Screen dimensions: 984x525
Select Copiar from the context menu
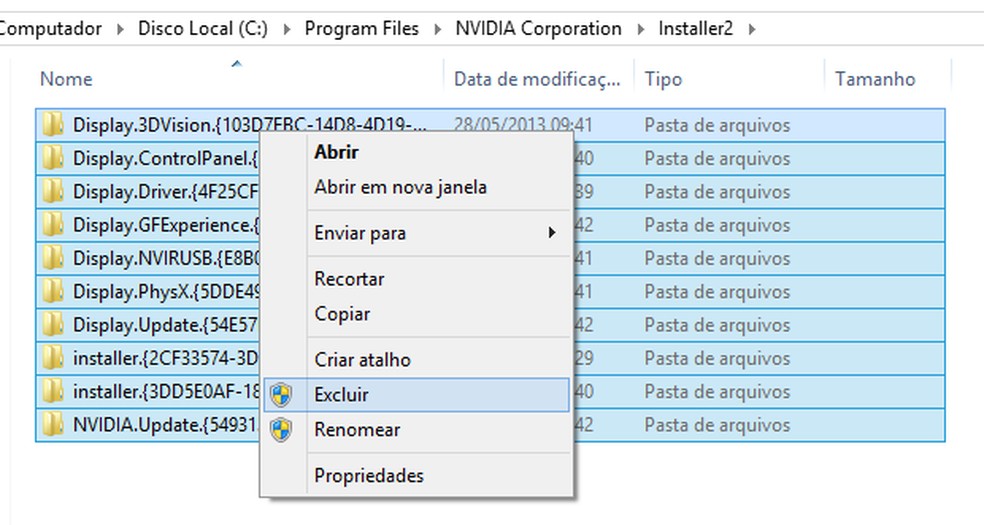342,314
